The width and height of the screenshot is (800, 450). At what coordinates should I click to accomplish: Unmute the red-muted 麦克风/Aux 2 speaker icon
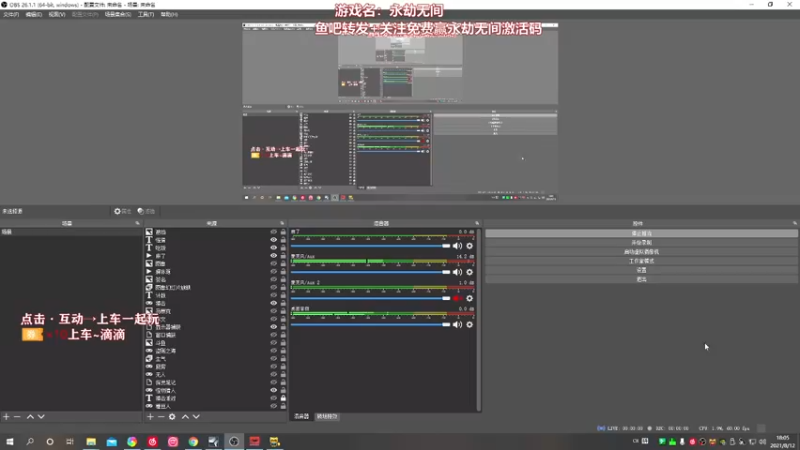coord(457,298)
